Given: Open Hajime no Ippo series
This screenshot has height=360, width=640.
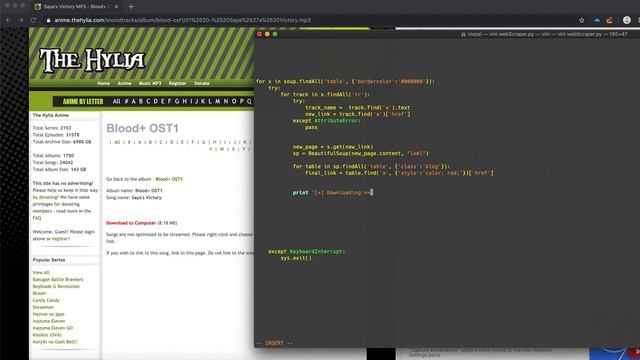Looking at the screenshot, I should [49, 314].
